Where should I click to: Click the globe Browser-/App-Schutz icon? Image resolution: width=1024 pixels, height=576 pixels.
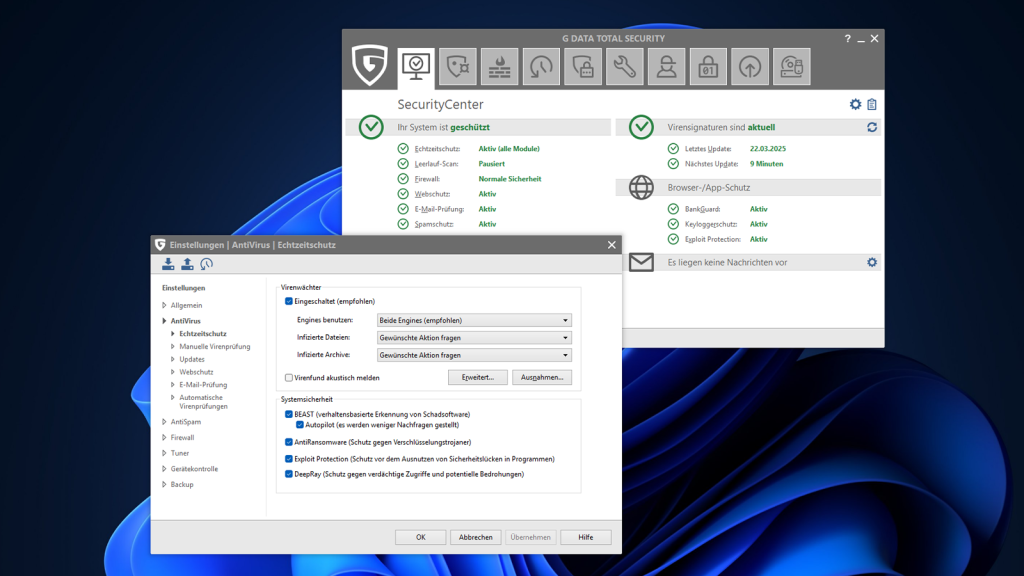tap(641, 187)
